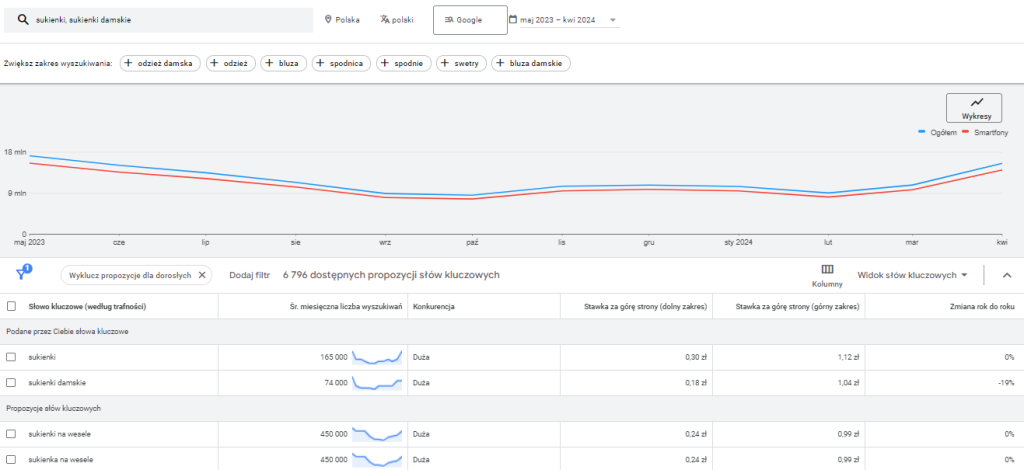Click the 74 000 search volume value
This screenshot has height=470, width=1024.
point(335,383)
